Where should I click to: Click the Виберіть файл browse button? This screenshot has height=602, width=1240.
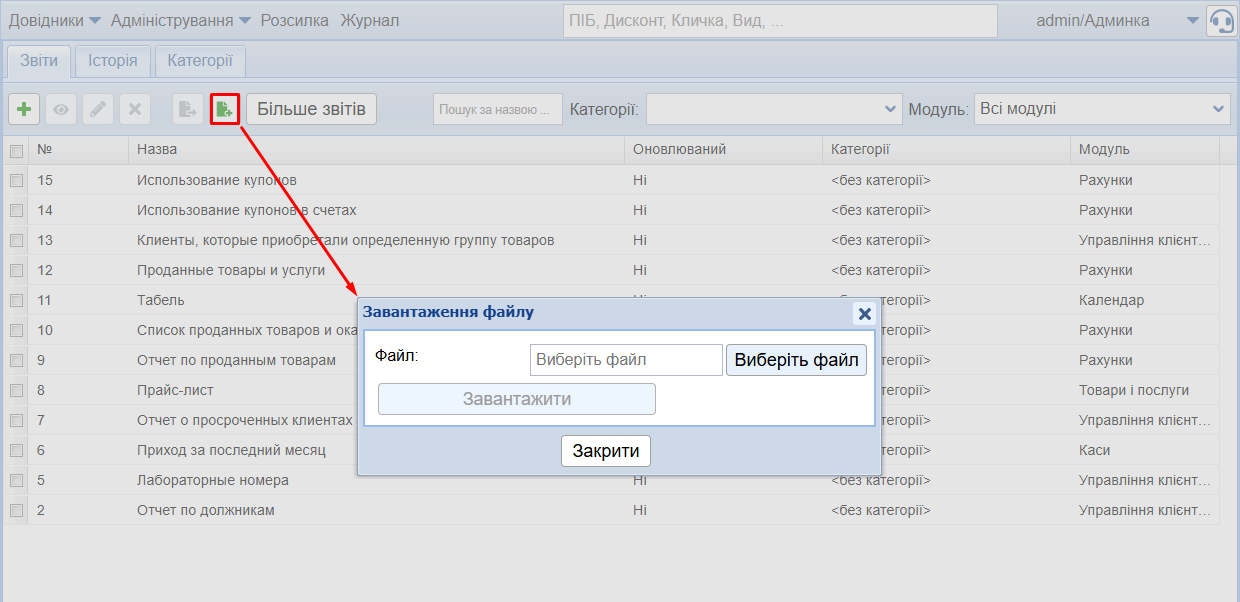(x=796, y=360)
